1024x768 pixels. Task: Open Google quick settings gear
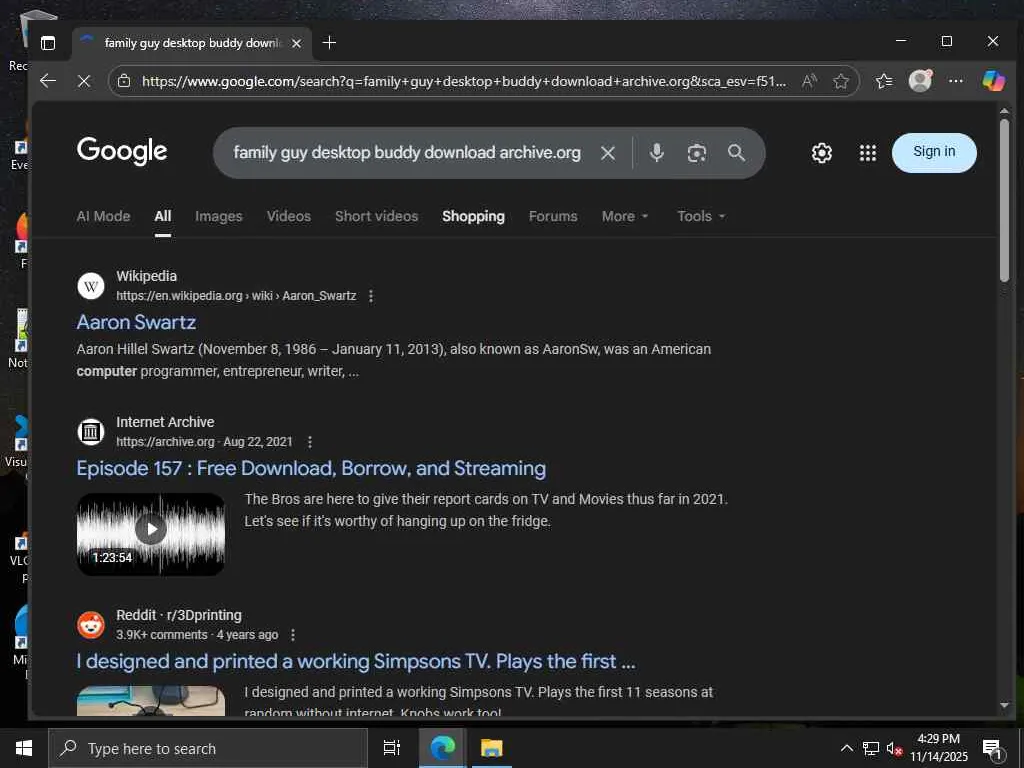click(822, 153)
